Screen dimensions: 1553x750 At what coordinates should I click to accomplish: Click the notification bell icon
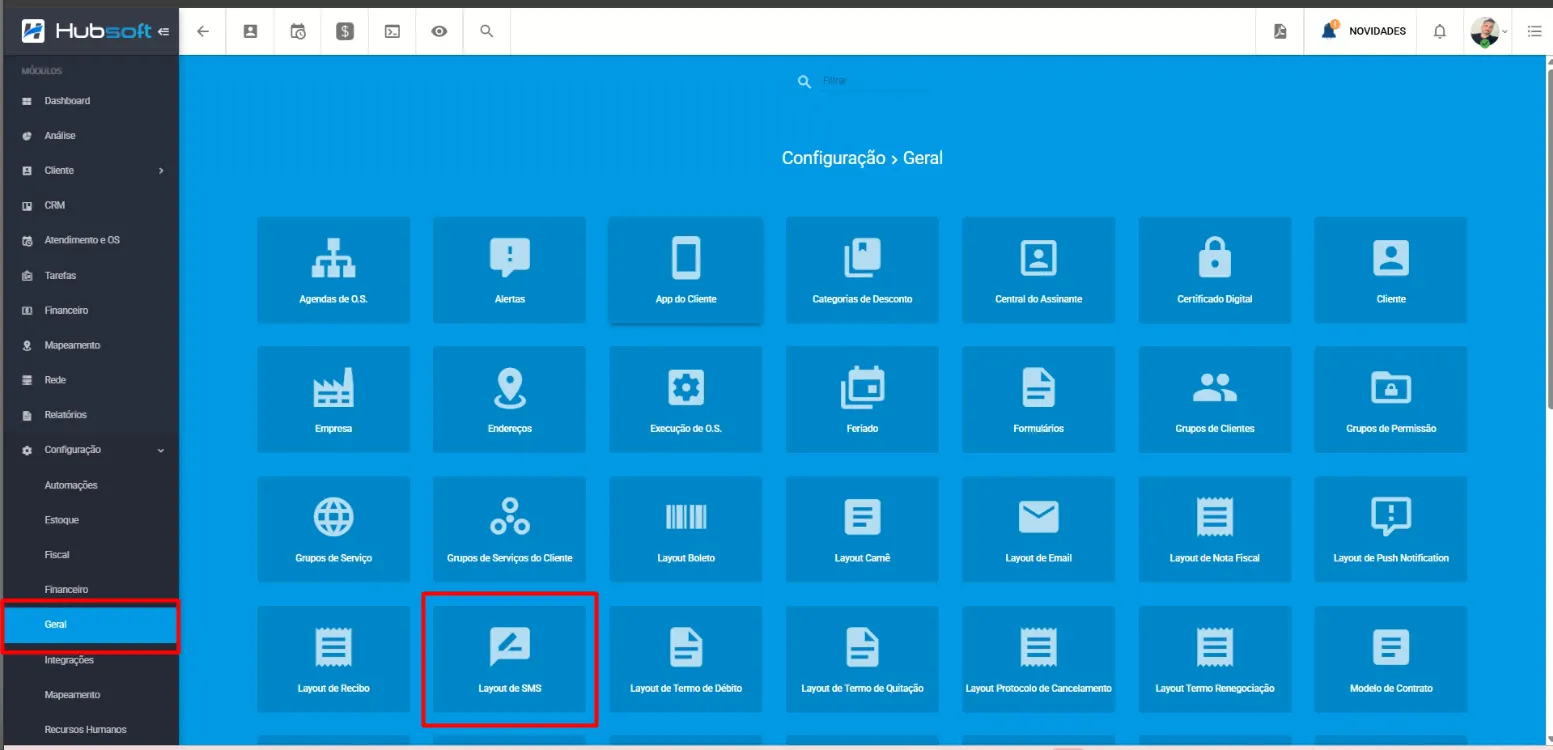coord(1439,31)
